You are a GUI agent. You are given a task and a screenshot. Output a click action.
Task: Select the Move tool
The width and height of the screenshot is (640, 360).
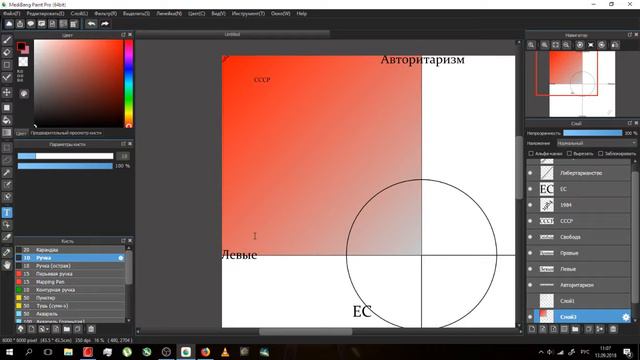7,92
